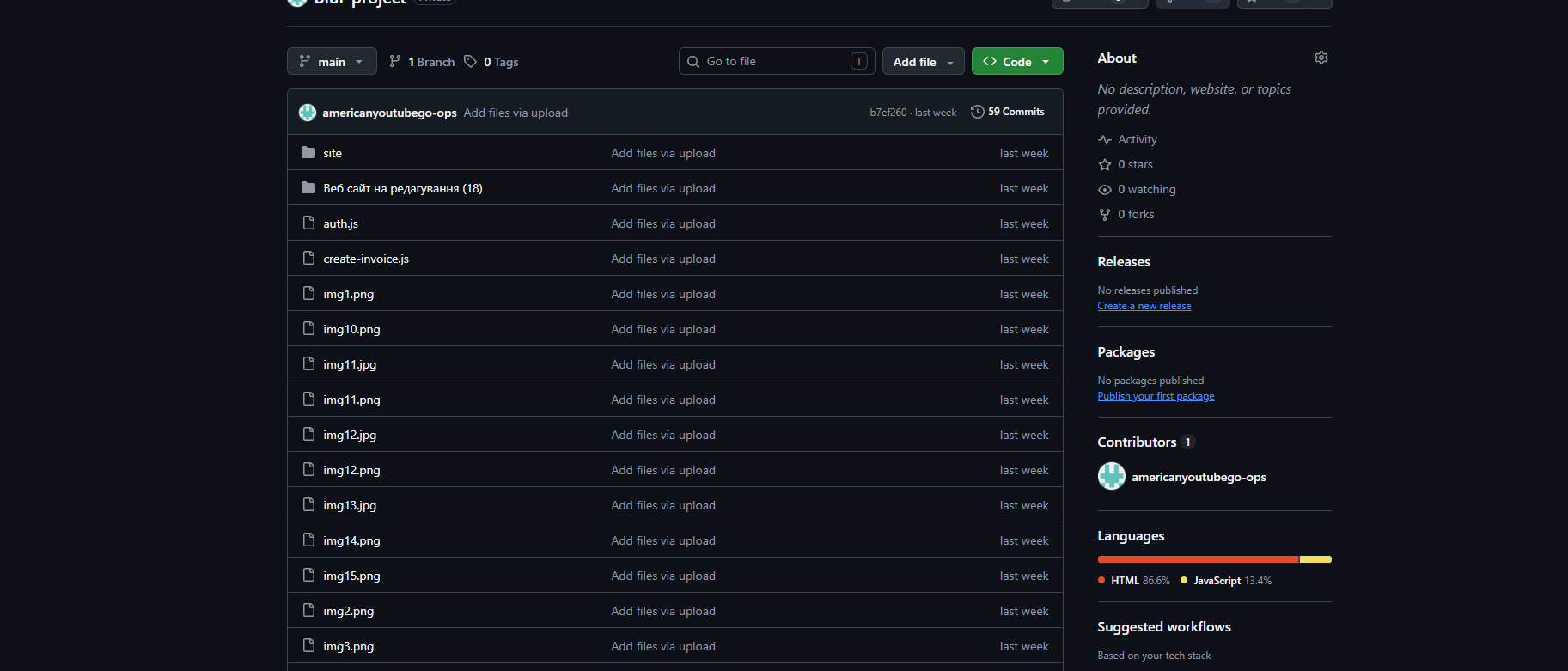Click the file icon next to img10.png
Screen dimensions: 1568x671
coord(308,328)
